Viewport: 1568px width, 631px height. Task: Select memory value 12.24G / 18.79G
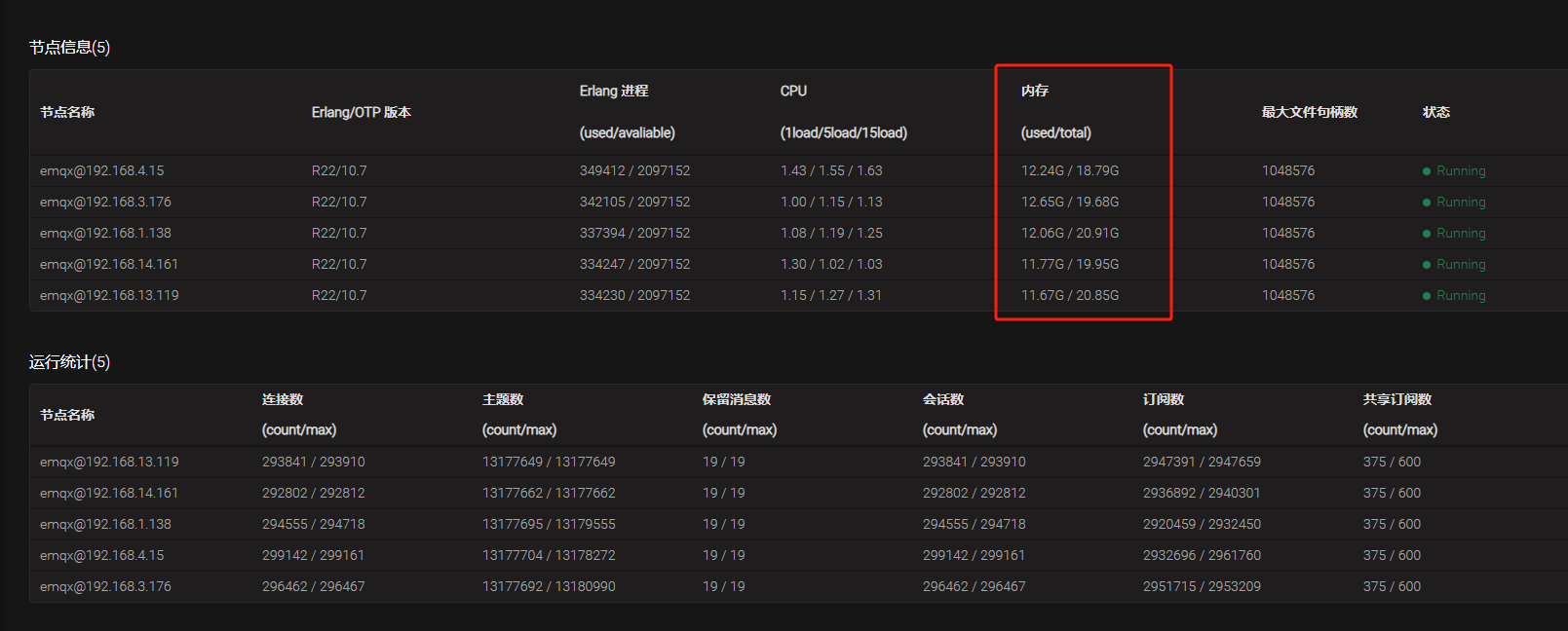coord(1070,170)
